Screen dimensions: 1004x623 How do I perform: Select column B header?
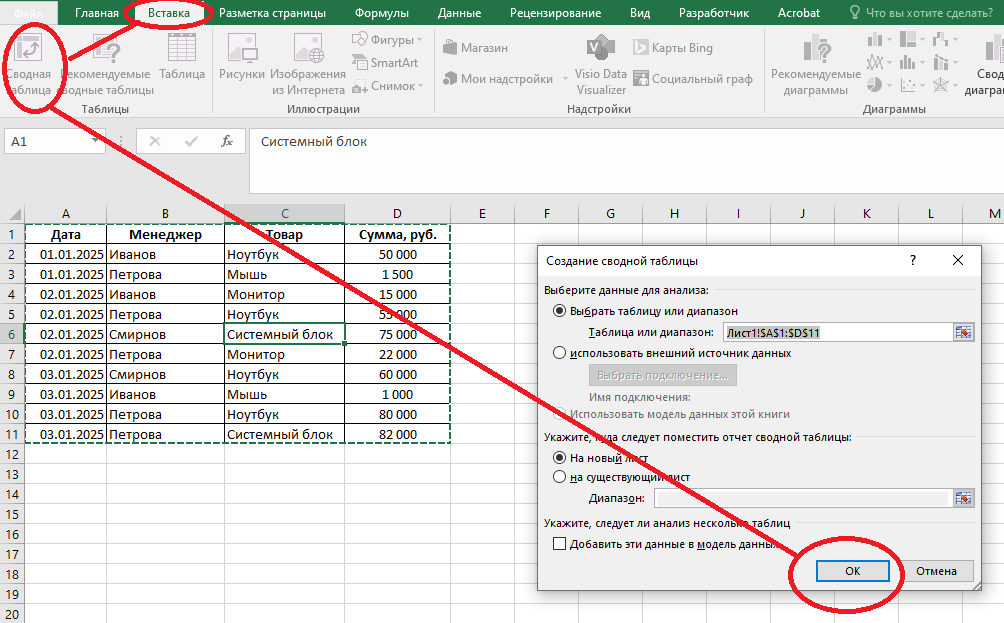click(165, 214)
